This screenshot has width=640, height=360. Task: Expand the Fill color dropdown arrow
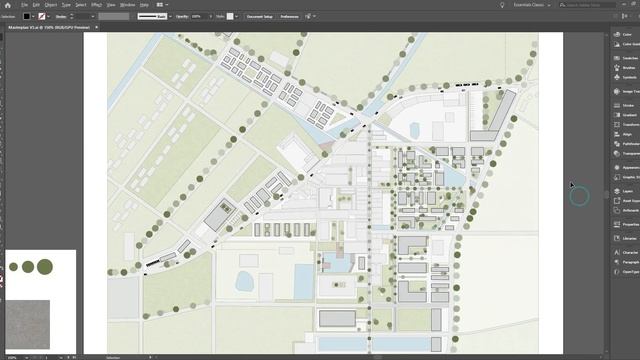(x=33, y=16)
